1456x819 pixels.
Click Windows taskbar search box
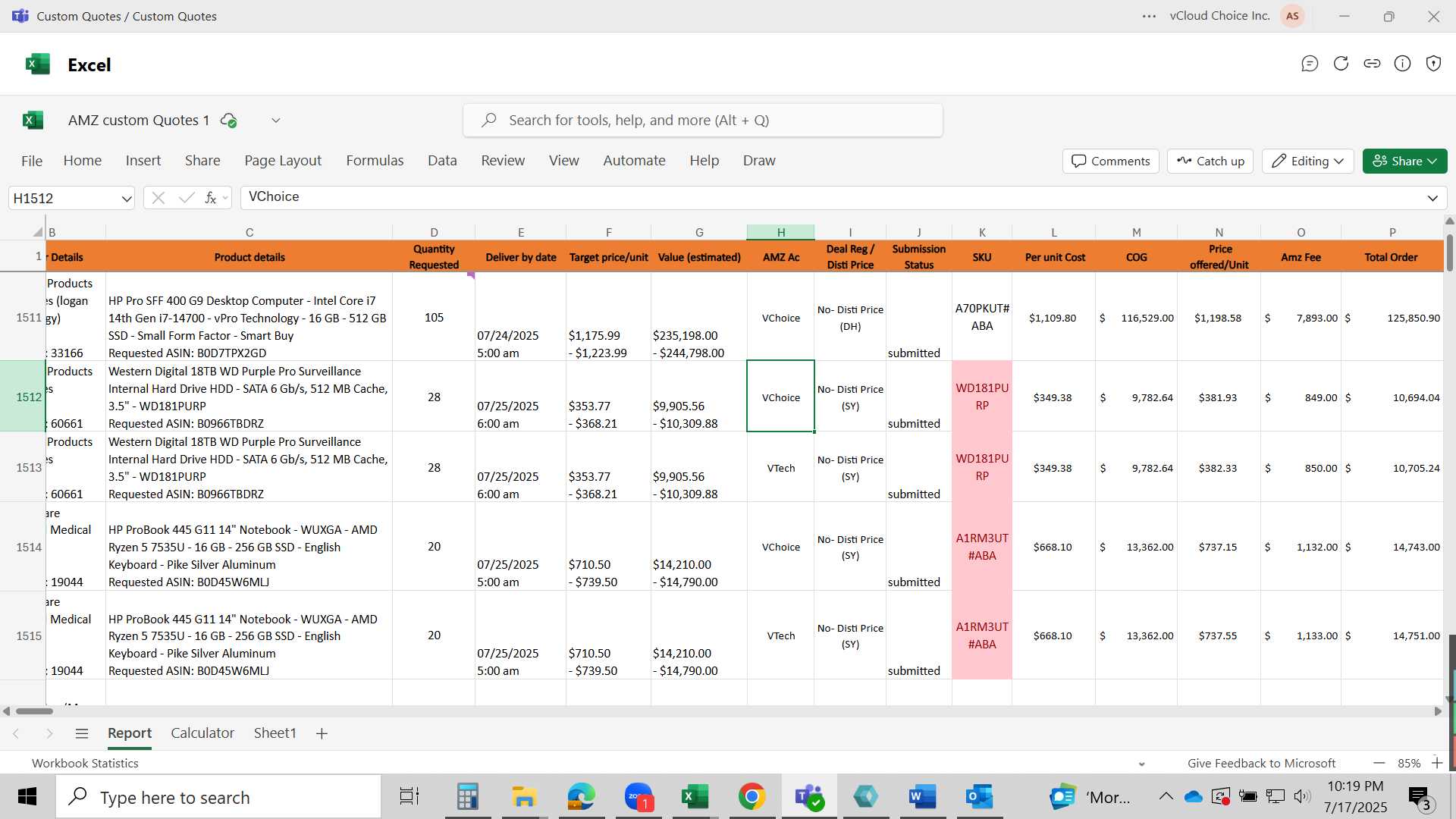(219, 797)
